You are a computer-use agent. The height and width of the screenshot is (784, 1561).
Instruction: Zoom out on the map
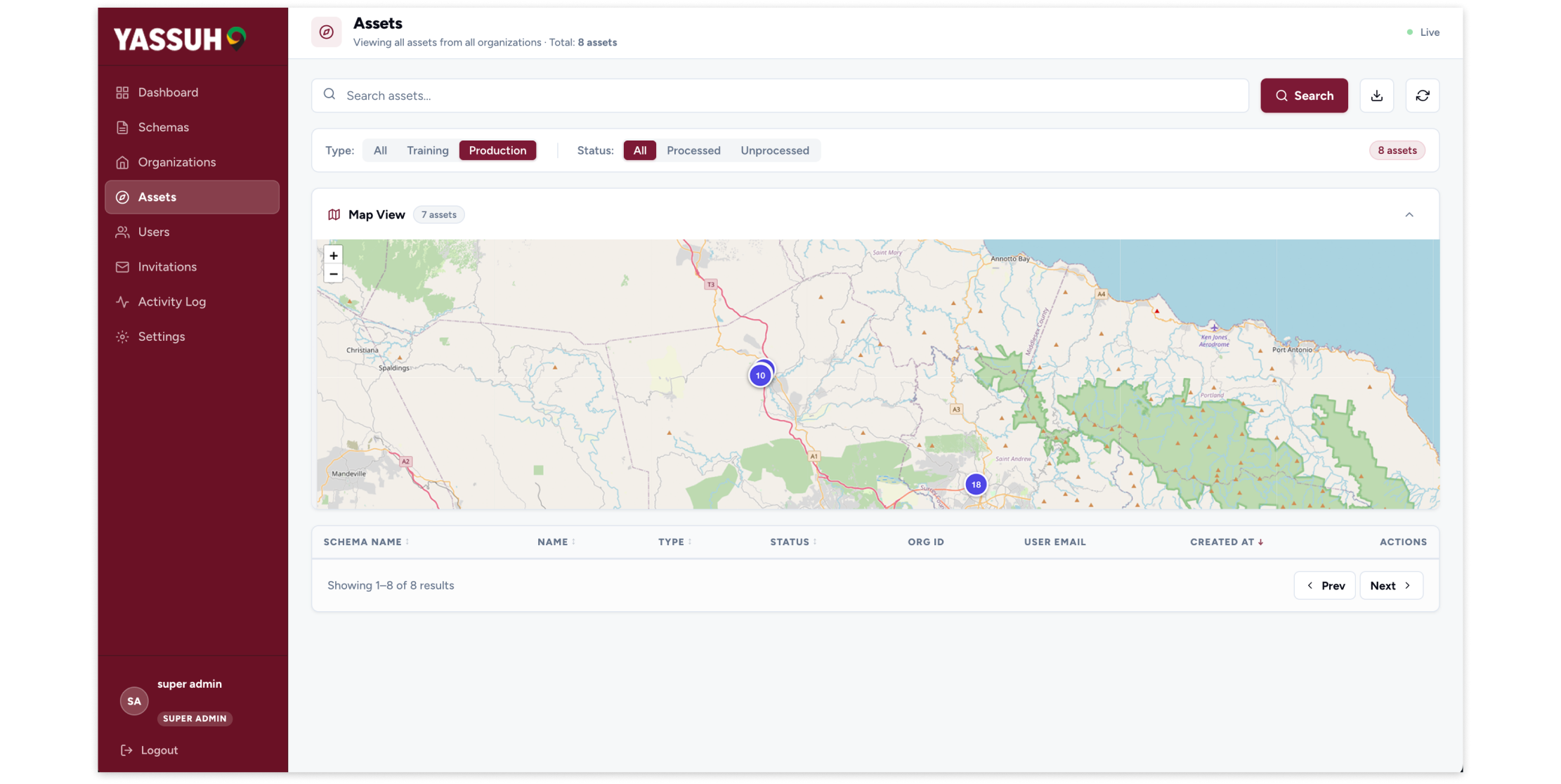334,274
